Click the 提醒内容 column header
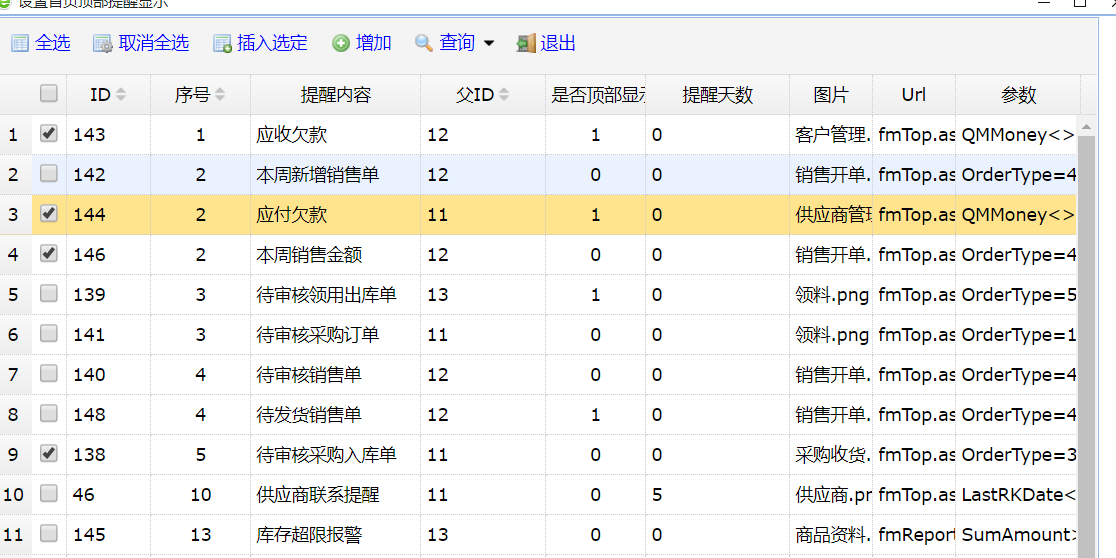This screenshot has width=1116, height=558. [x=335, y=95]
